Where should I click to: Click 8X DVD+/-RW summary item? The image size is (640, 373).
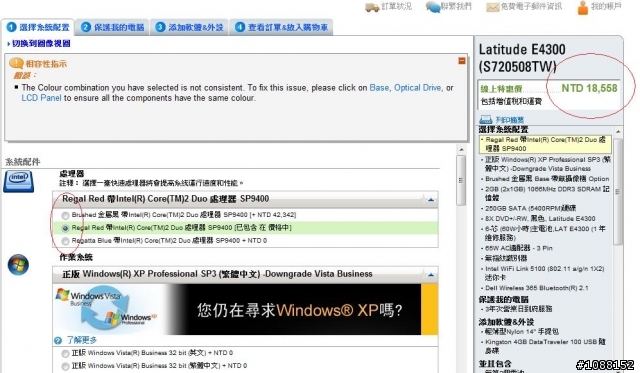tap(540, 219)
